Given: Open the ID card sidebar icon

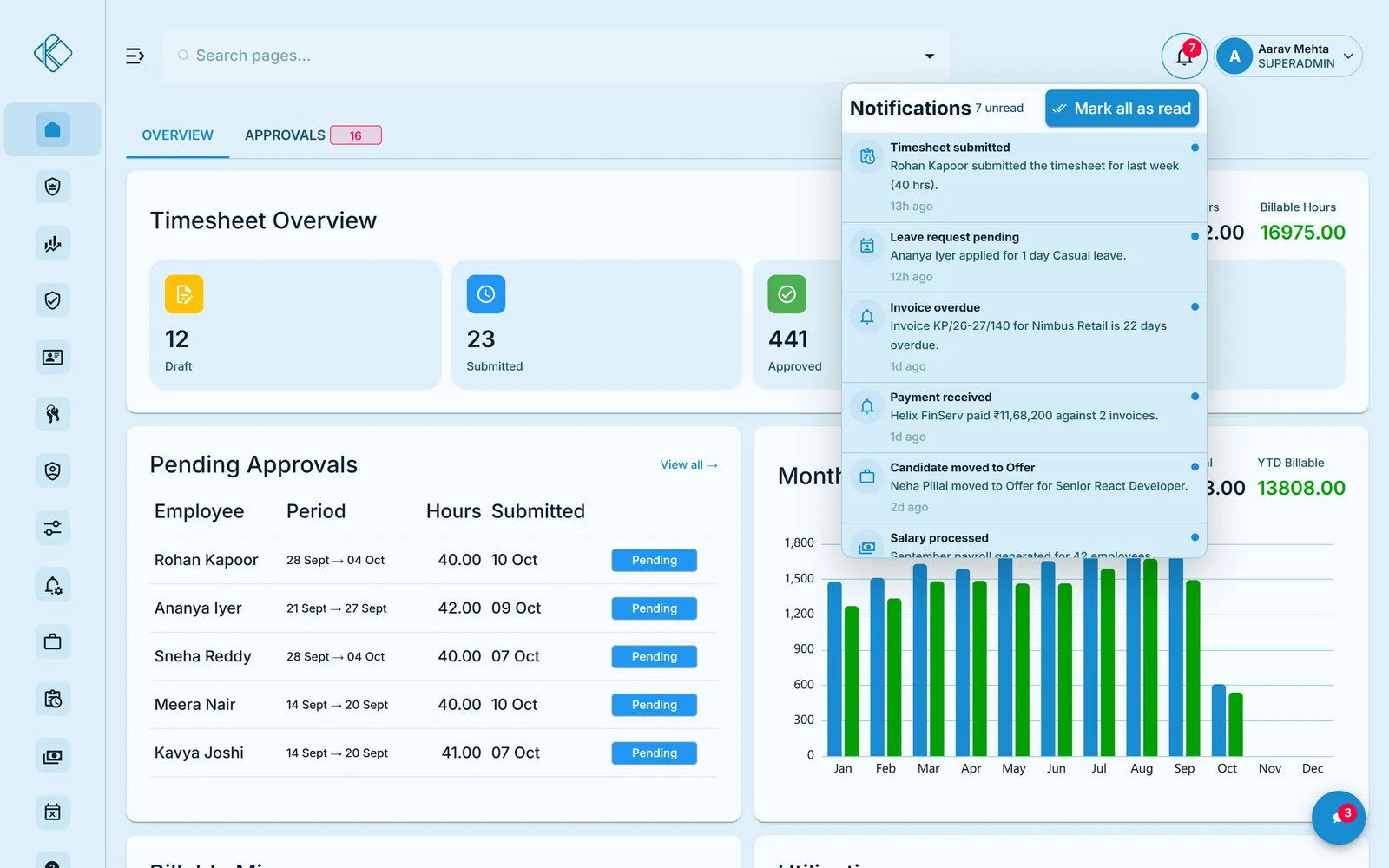Looking at the screenshot, I should [53, 358].
